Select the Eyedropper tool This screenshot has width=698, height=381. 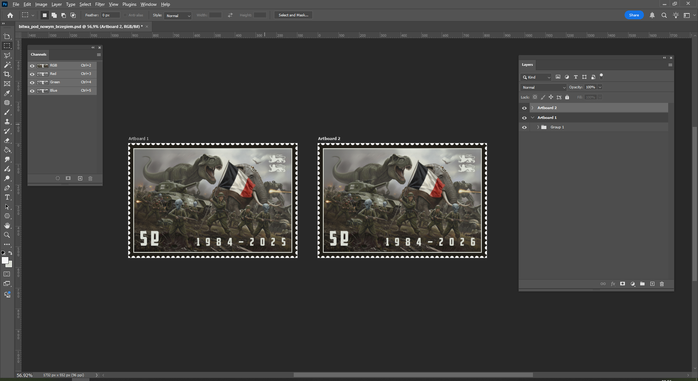(7, 93)
